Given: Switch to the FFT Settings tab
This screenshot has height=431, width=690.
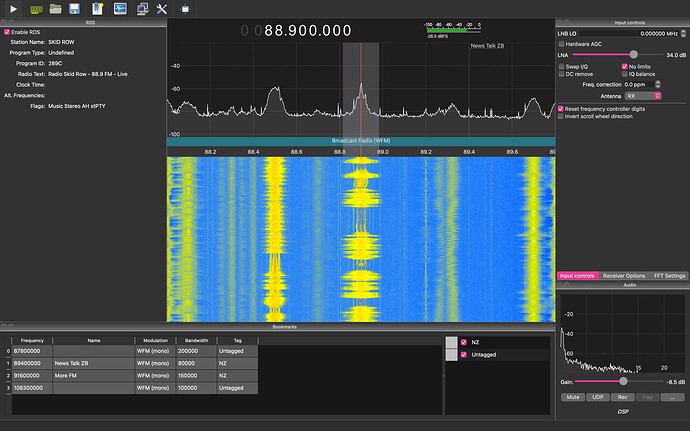Looking at the screenshot, I should tap(669, 275).
